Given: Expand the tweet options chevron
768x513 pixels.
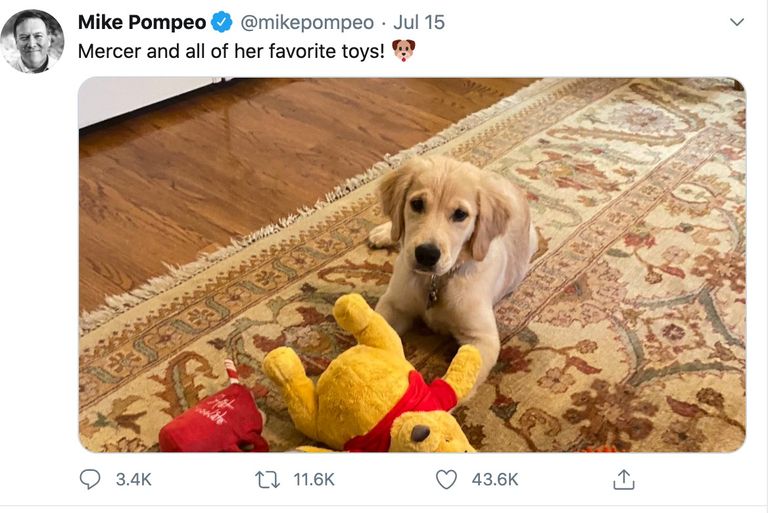Looking at the screenshot, I should coord(737,22).
